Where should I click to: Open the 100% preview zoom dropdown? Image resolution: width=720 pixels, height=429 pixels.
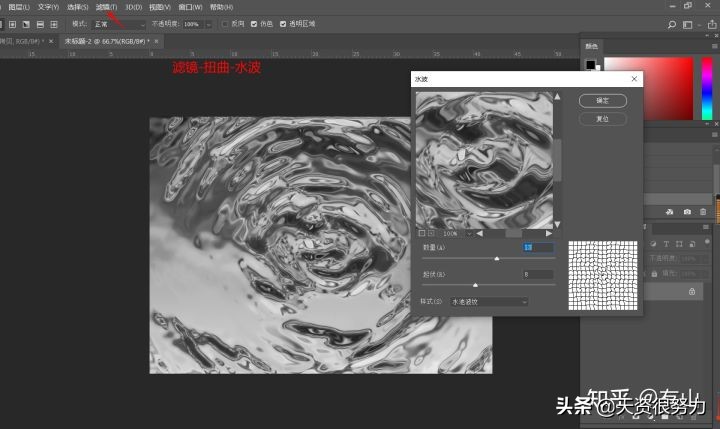coord(469,234)
